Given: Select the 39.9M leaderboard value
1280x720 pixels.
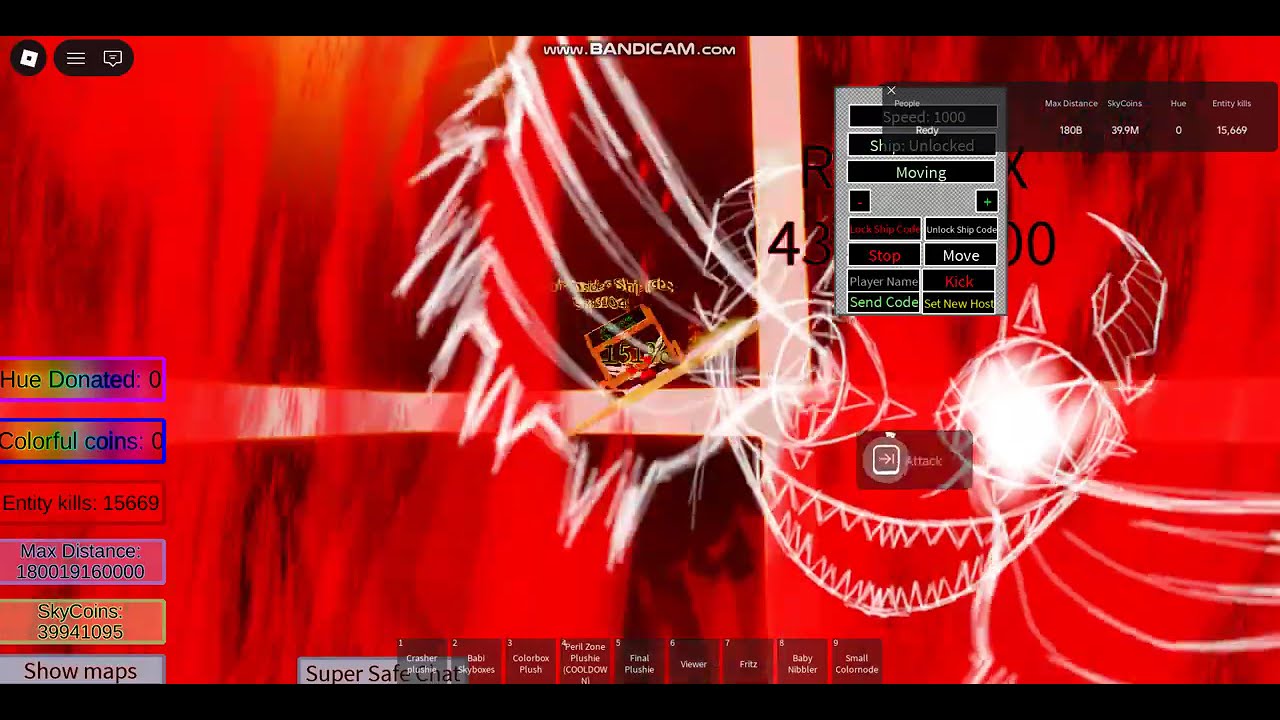Looking at the screenshot, I should point(1125,130).
